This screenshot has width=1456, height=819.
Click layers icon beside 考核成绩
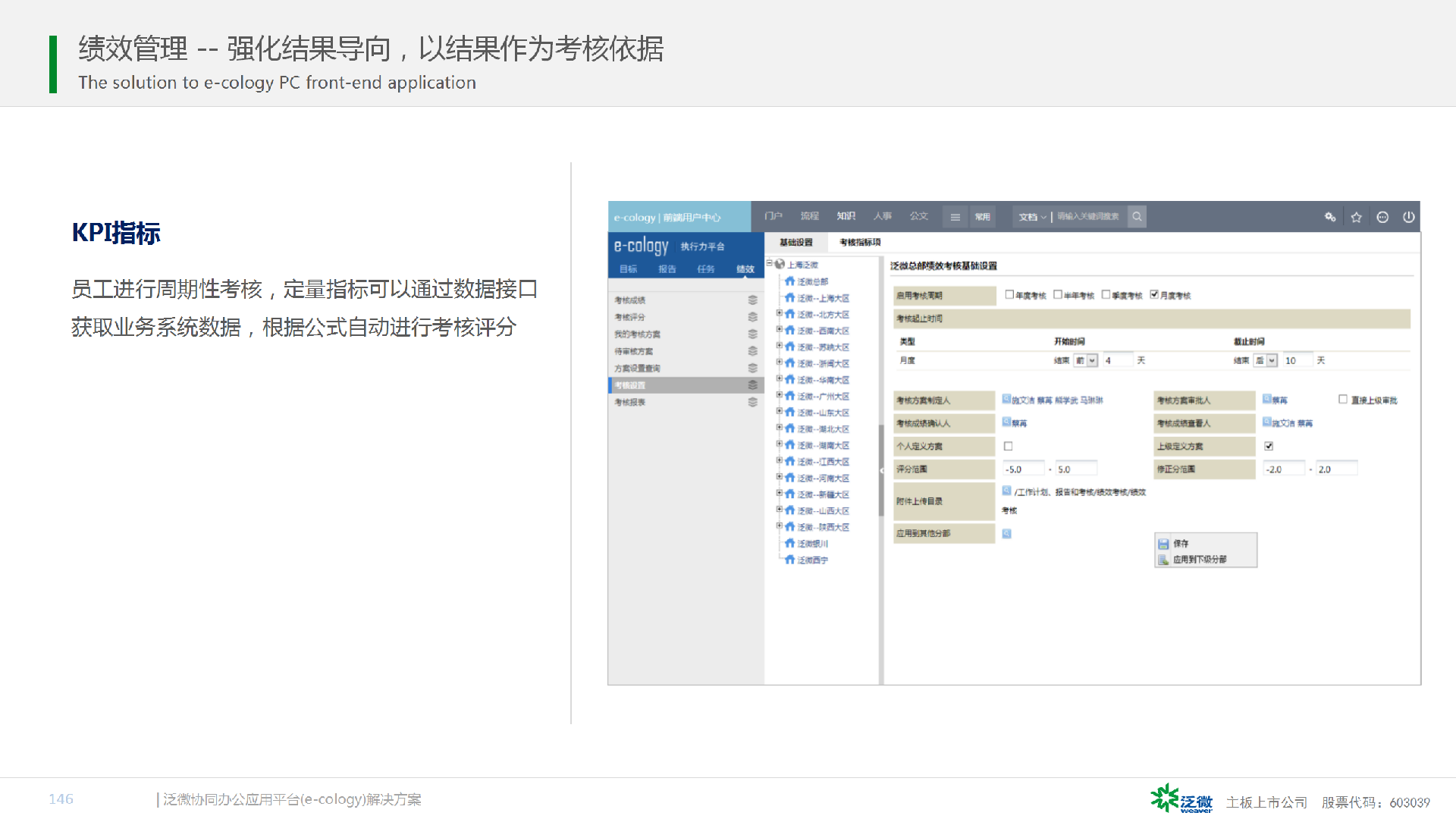753,300
